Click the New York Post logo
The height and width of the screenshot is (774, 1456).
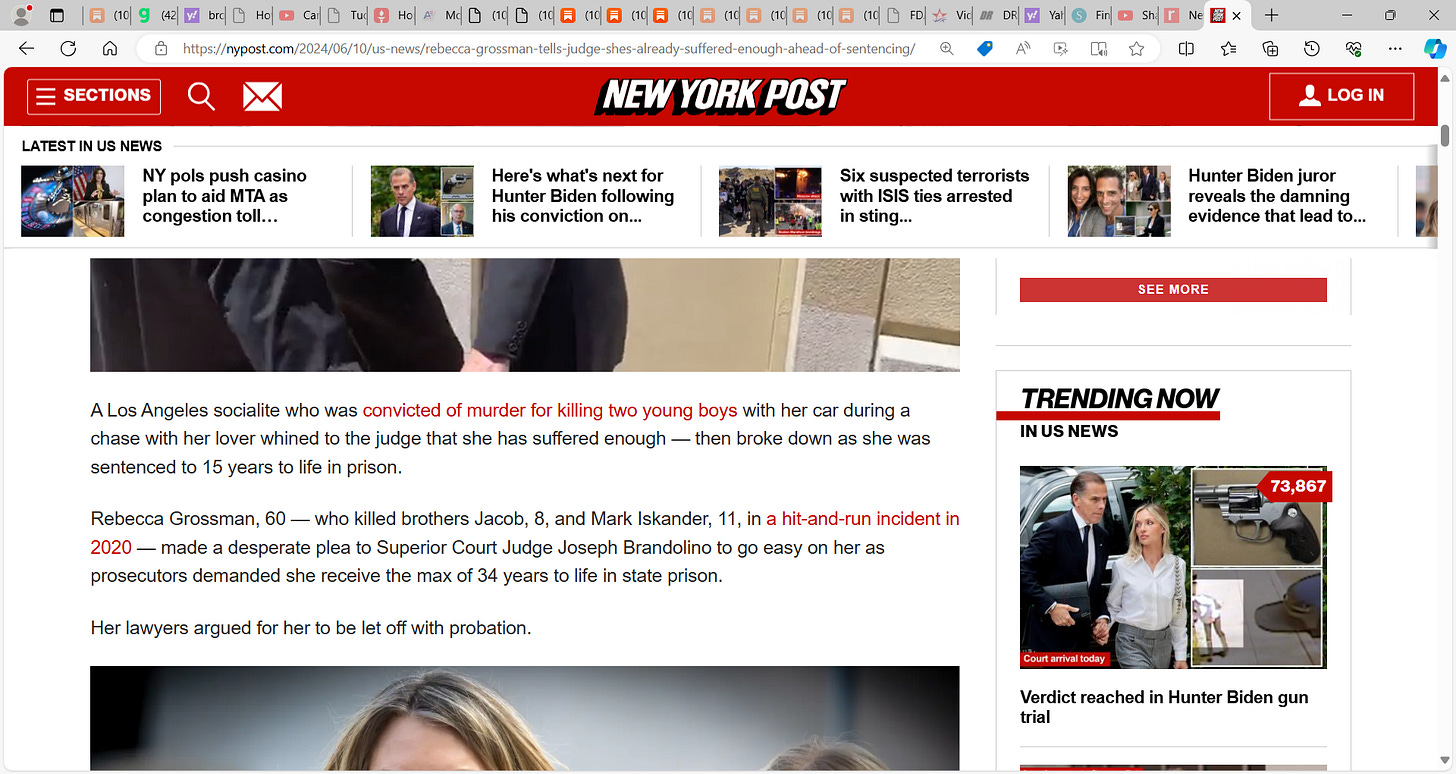[721, 96]
